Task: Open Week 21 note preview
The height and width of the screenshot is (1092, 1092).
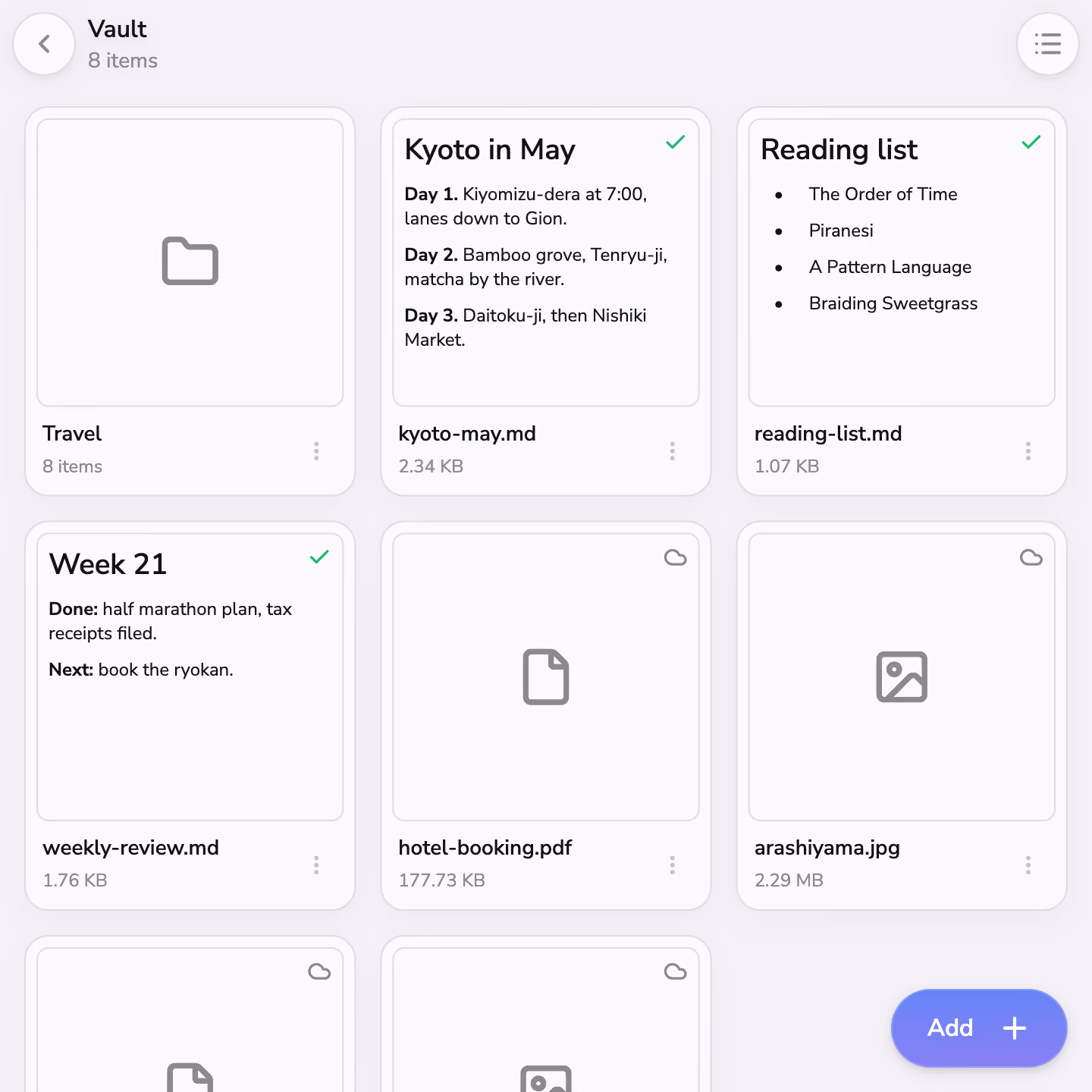Action: [x=190, y=676]
